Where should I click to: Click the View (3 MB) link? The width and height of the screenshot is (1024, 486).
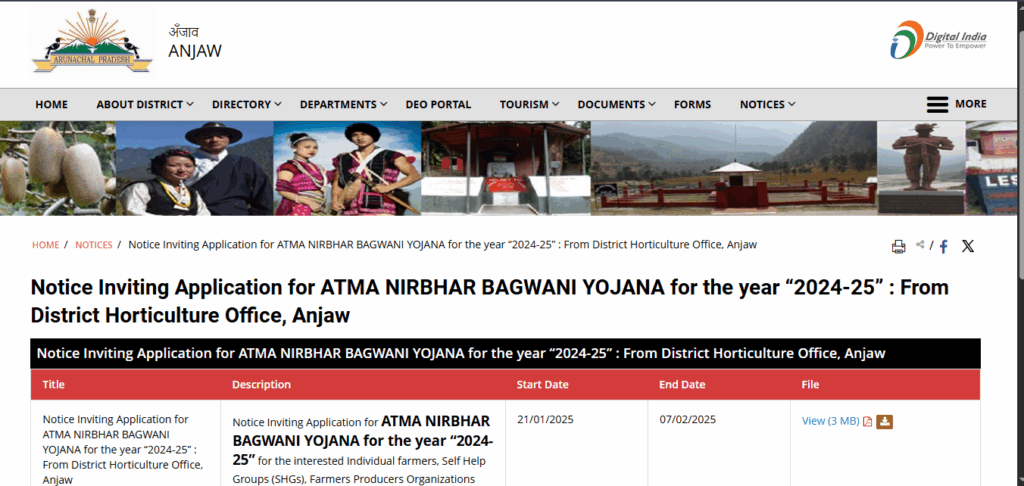point(830,421)
